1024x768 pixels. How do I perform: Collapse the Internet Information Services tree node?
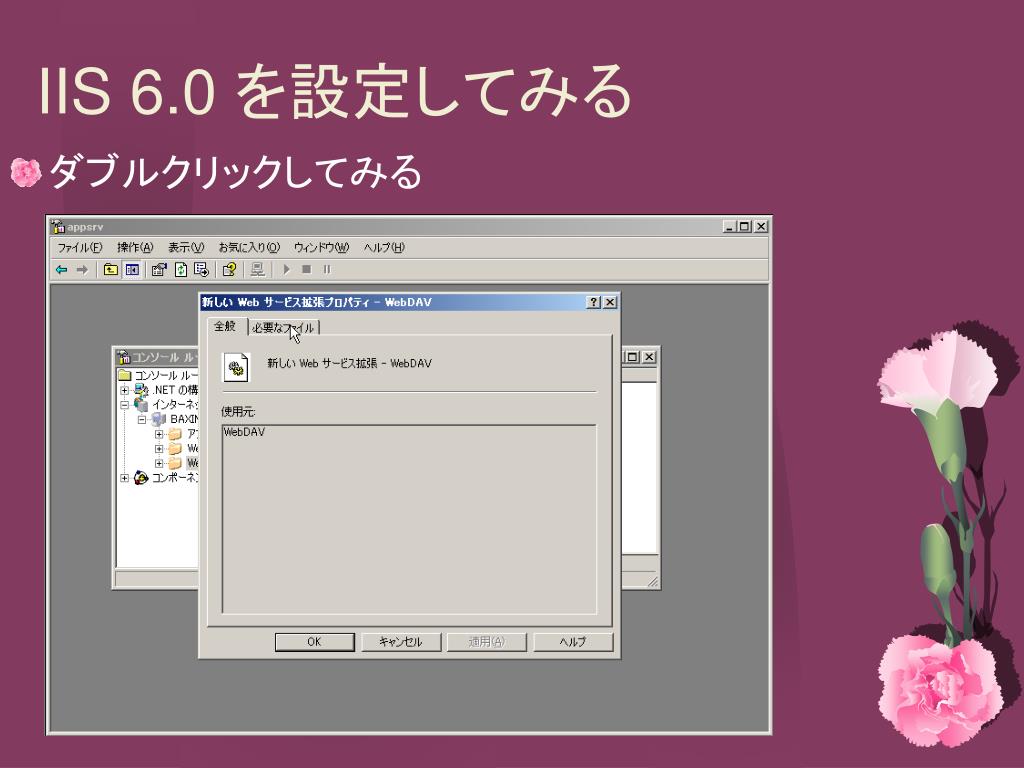tap(124, 405)
